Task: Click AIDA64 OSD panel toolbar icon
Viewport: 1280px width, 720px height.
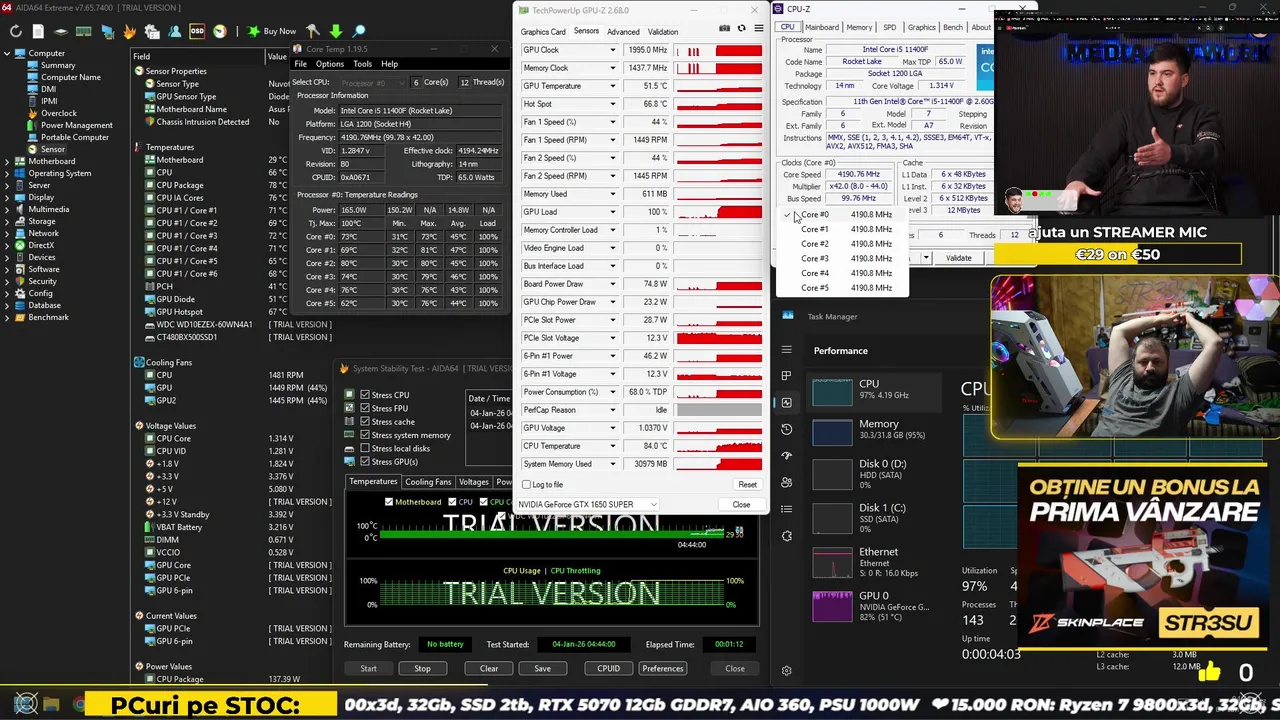Action: pos(197,31)
